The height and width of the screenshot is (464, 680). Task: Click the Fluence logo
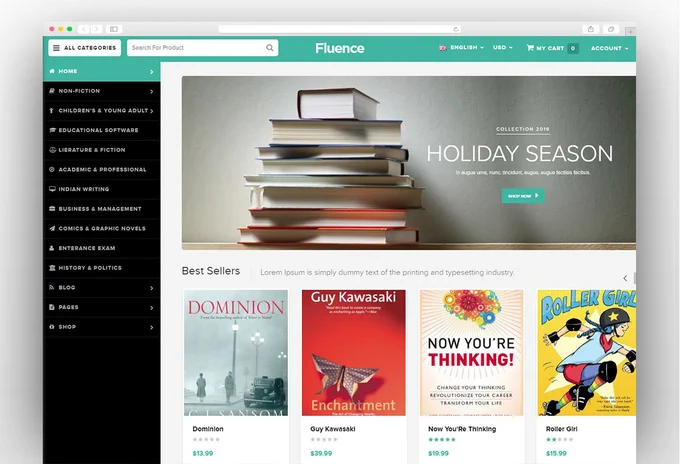pyautogui.click(x=340, y=48)
